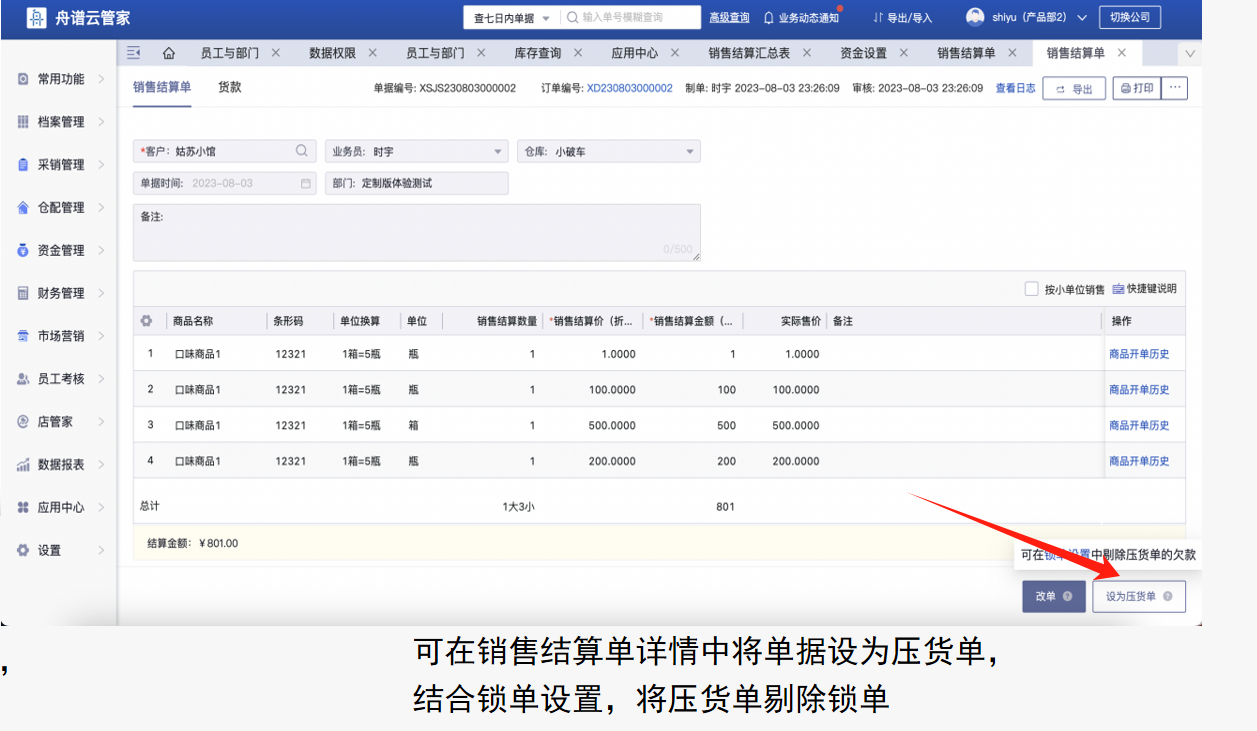Click the more options ellipsis button
This screenshot has height=731, width=1257.
click(1175, 88)
